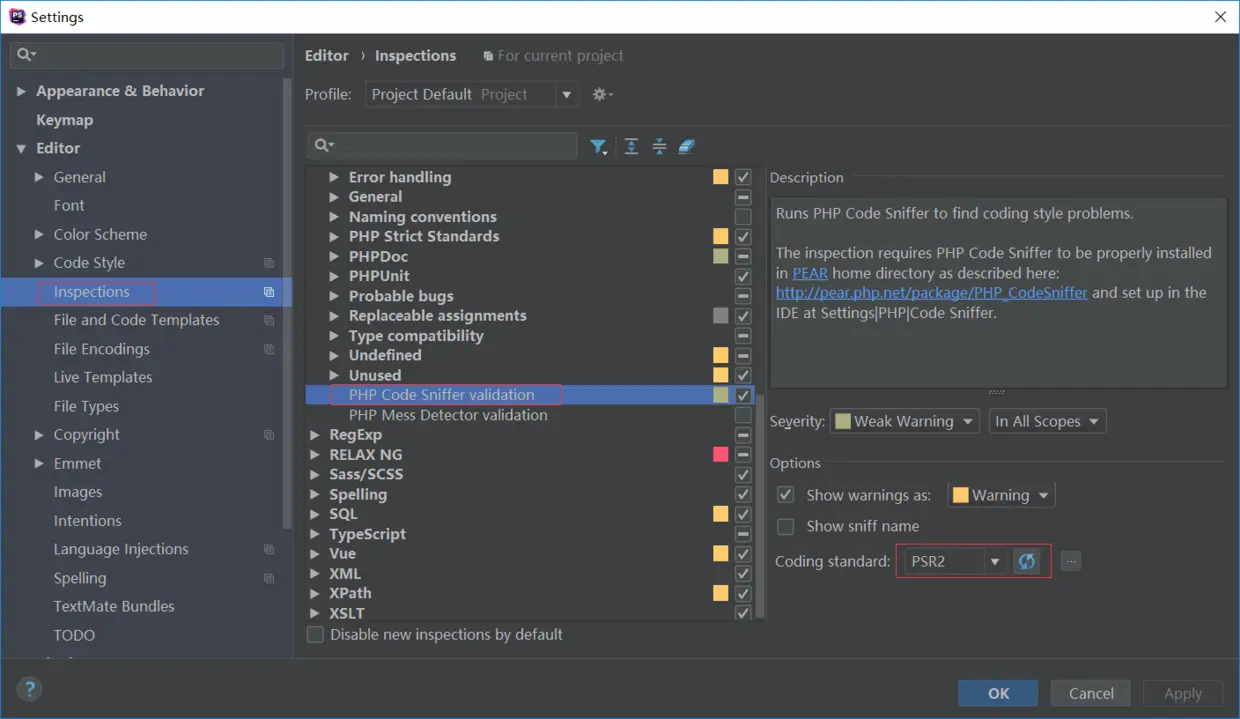Toggle Error handling inspections checkbox
This screenshot has width=1240, height=719.
click(x=743, y=177)
